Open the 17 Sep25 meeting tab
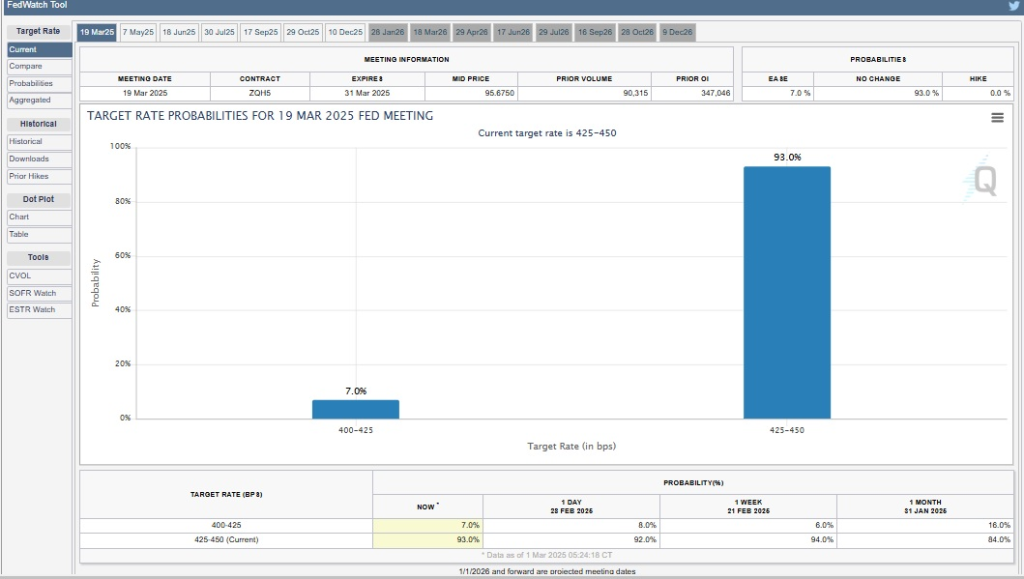 coord(260,32)
